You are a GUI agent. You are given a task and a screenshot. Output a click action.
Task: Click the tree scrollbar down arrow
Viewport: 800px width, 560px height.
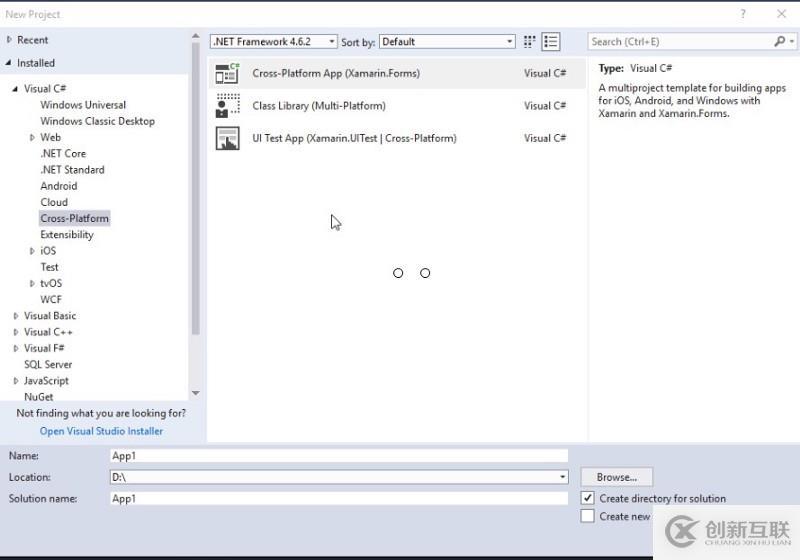pos(195,393)
